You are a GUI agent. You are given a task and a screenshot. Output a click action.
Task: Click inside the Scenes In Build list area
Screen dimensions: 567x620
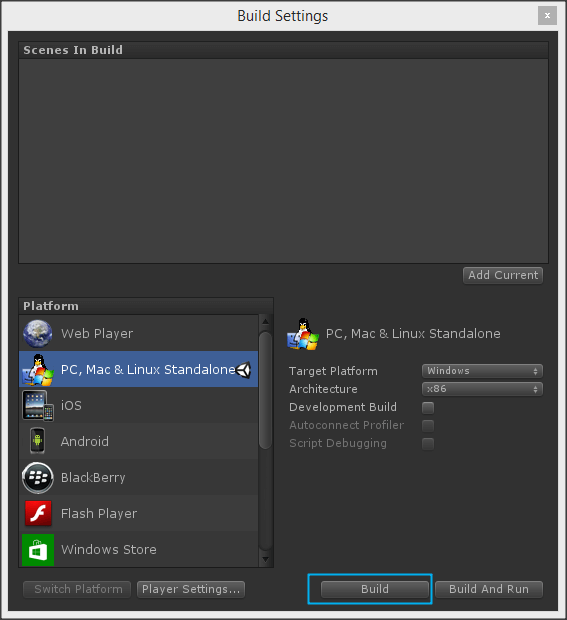284,161
